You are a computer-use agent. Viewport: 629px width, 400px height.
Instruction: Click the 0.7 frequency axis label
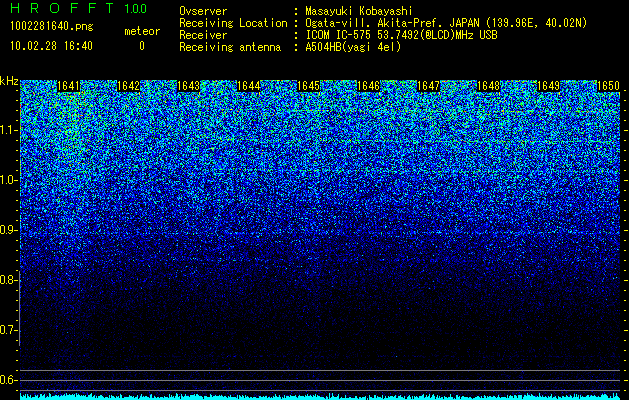point(8,330)
